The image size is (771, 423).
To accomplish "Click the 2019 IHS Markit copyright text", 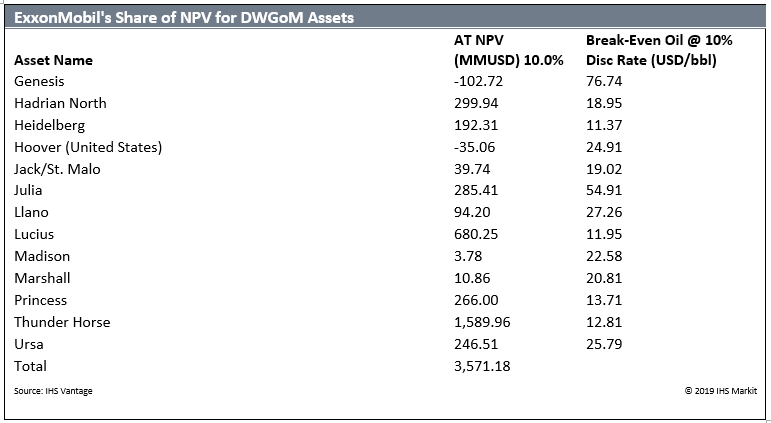I will pyautogui.click(x=721, y=391).
